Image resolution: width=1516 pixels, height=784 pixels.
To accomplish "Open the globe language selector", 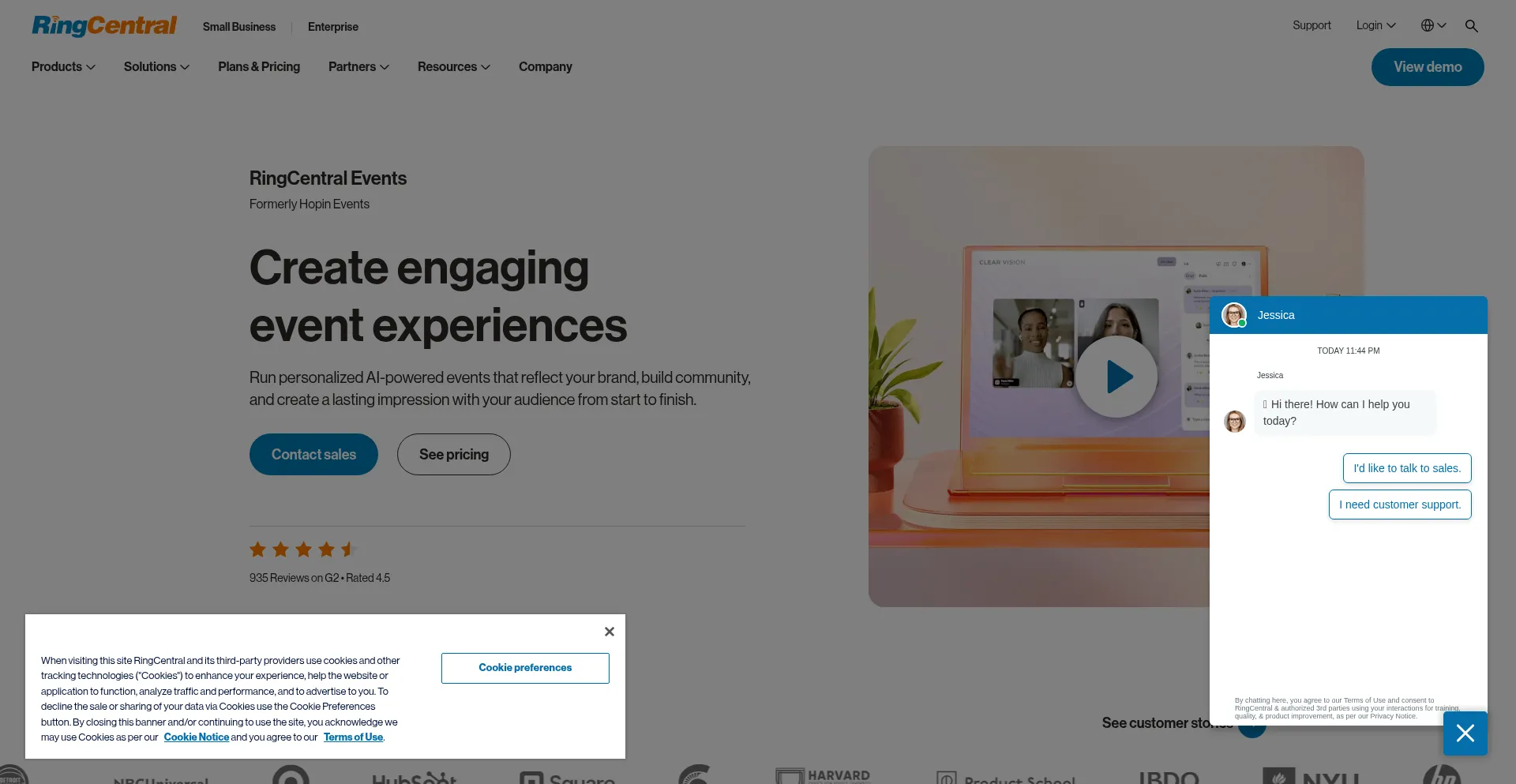I will coord(1433,25).
